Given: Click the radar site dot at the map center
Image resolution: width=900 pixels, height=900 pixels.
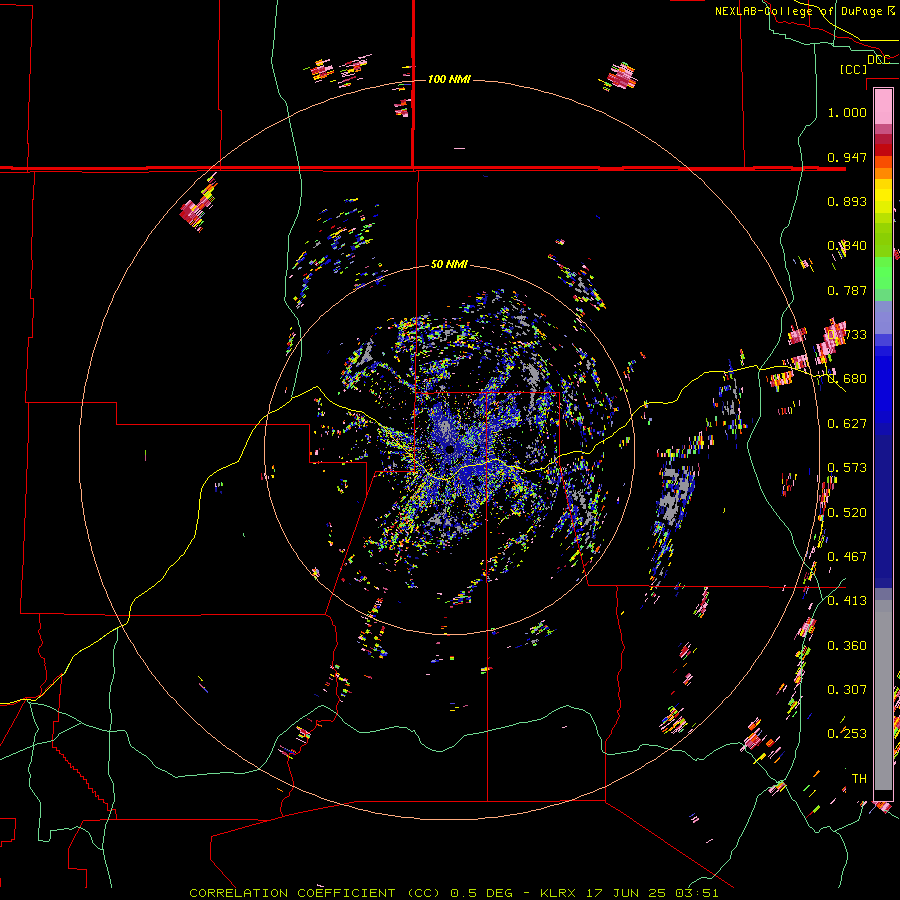Looking at the screenshot, I should click(450, 449).
